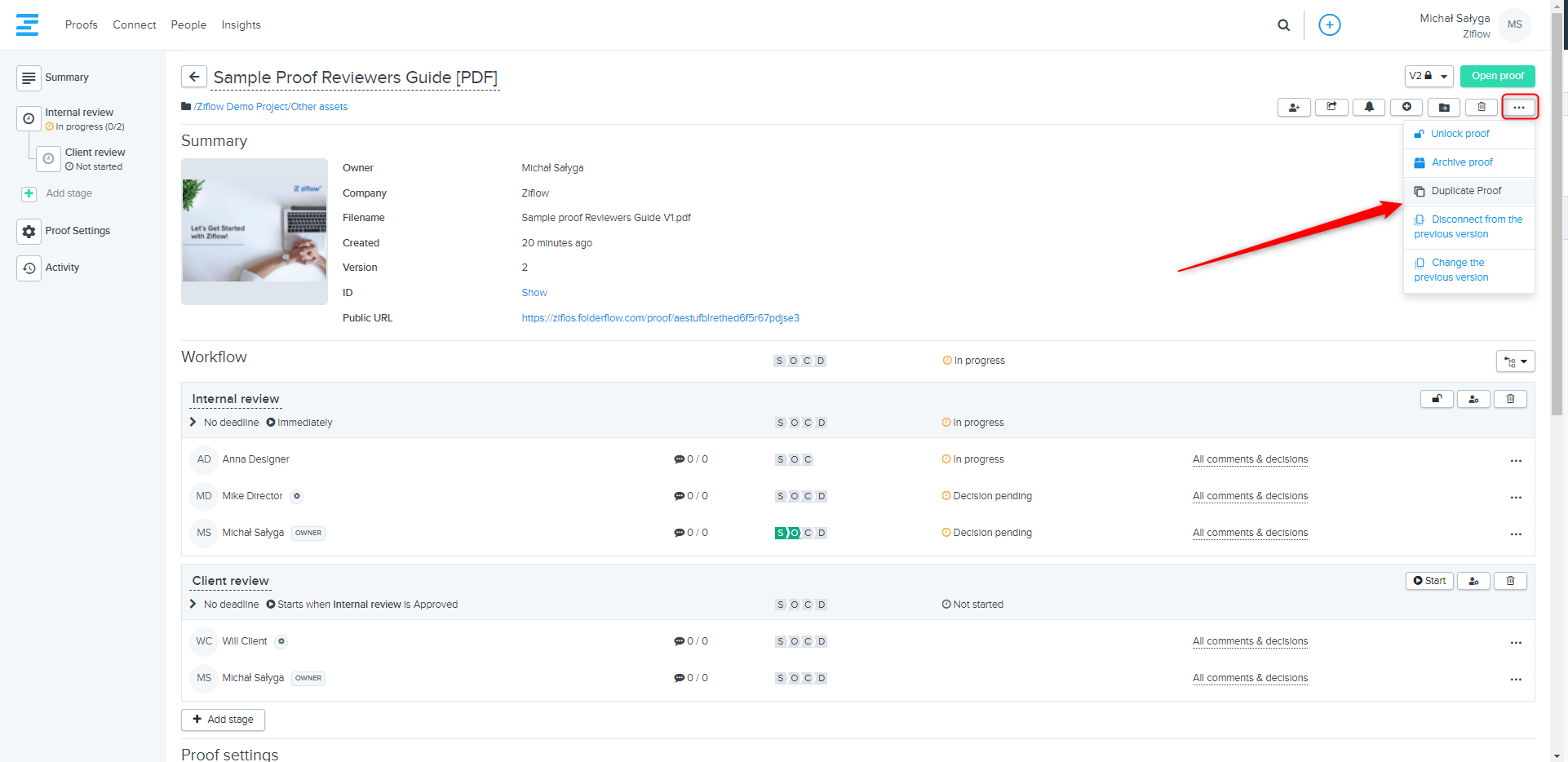
Task: Open three-dot menu for Anna Designer row
Action: click(x=1515, y=461)
